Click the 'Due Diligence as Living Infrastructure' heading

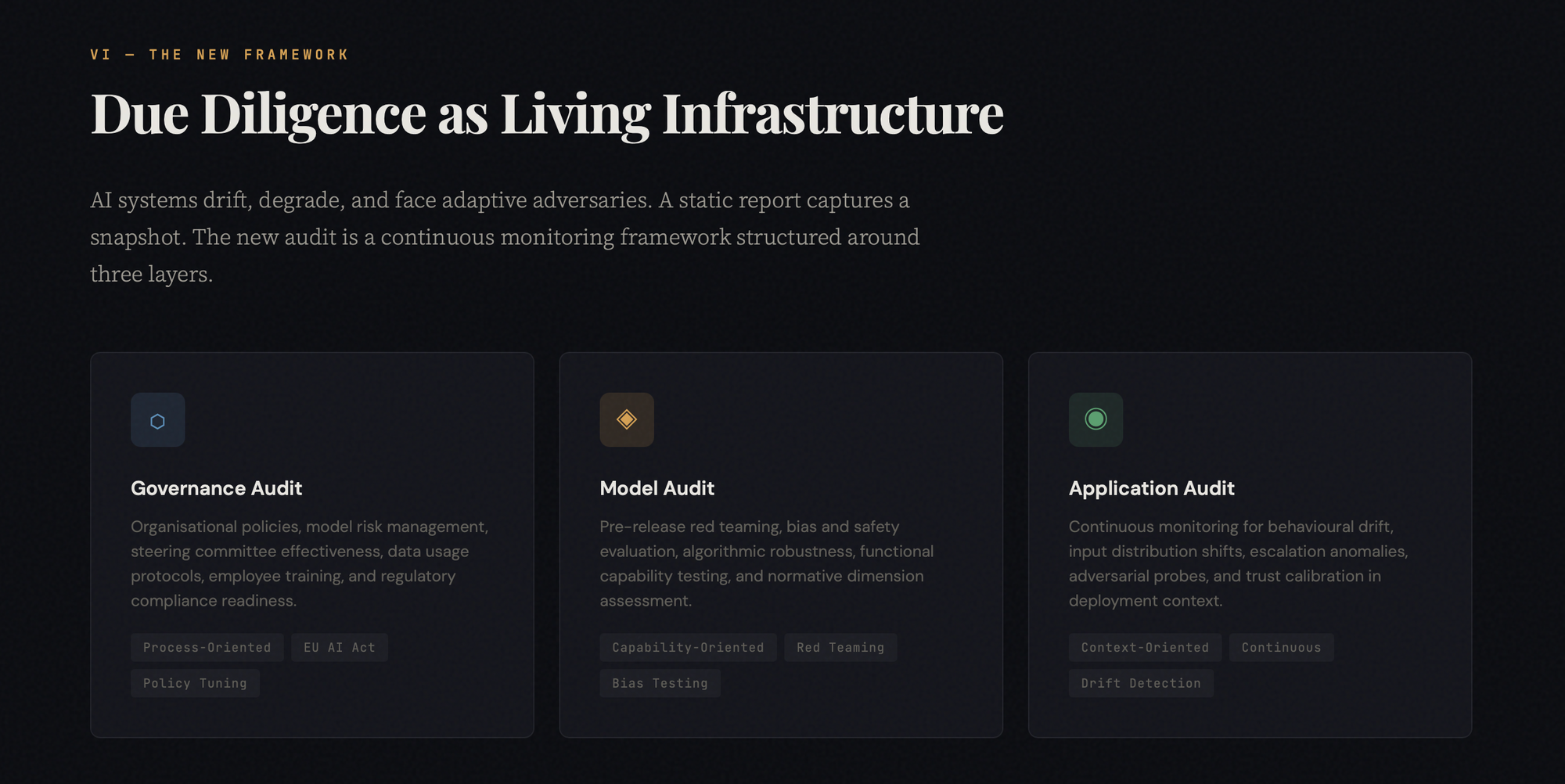click(547, 114)
